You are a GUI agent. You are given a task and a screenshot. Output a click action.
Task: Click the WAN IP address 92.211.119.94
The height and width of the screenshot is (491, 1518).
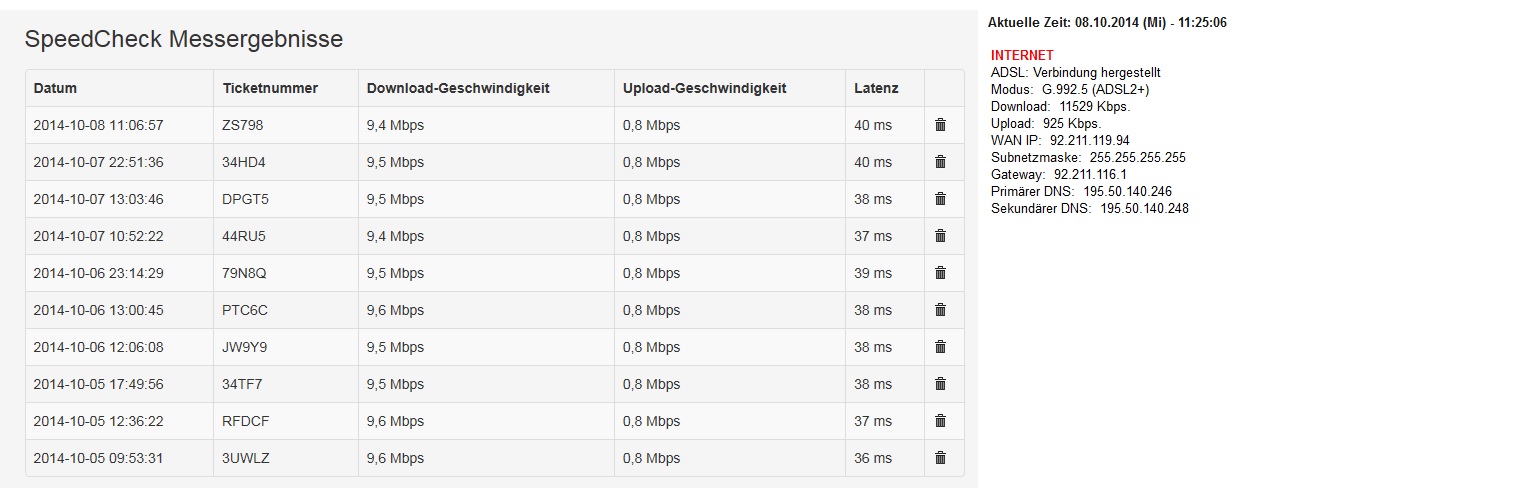click(x=1090, y=141)
